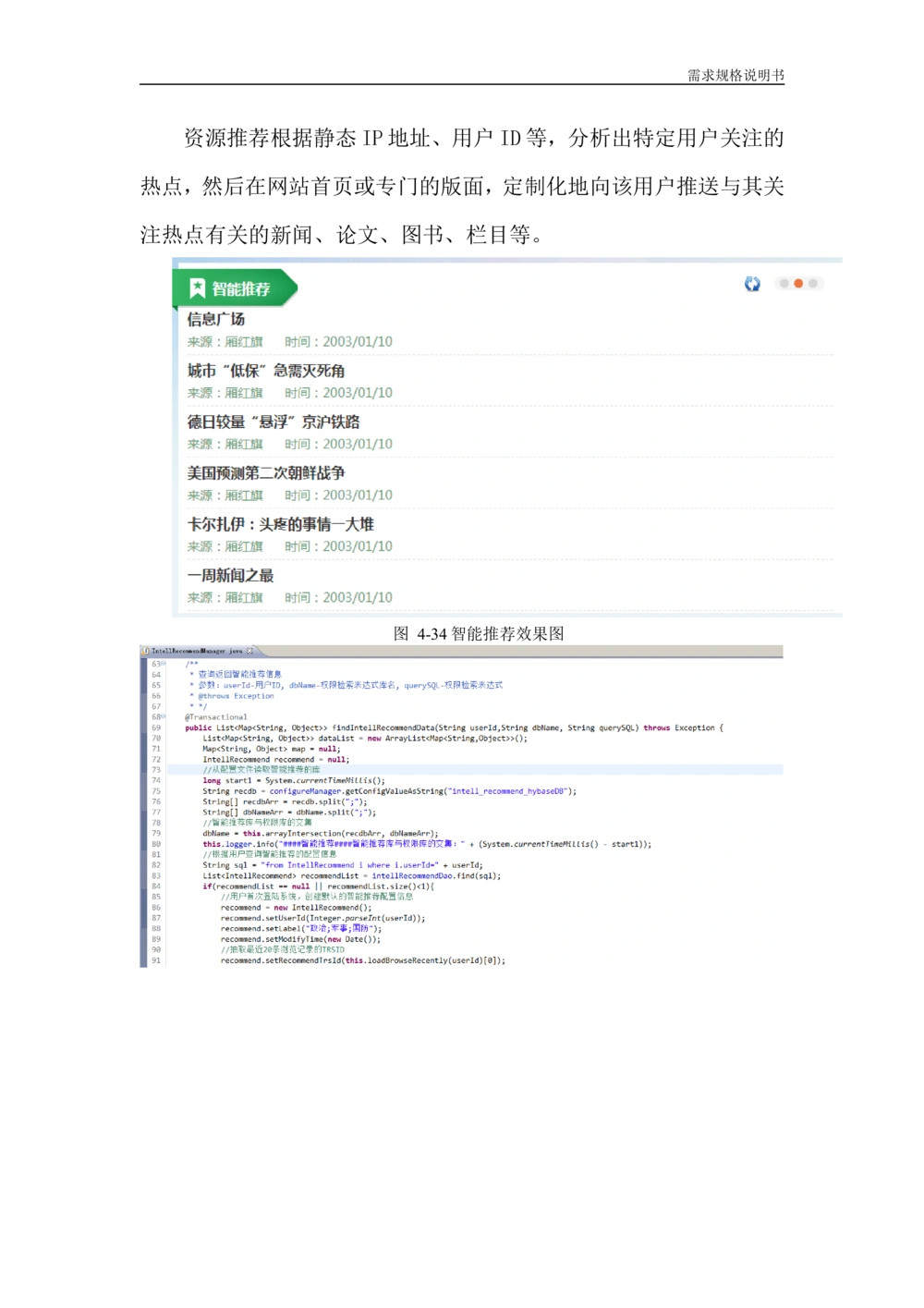Click line number 85 in the editor gutter

click(154, 897)
